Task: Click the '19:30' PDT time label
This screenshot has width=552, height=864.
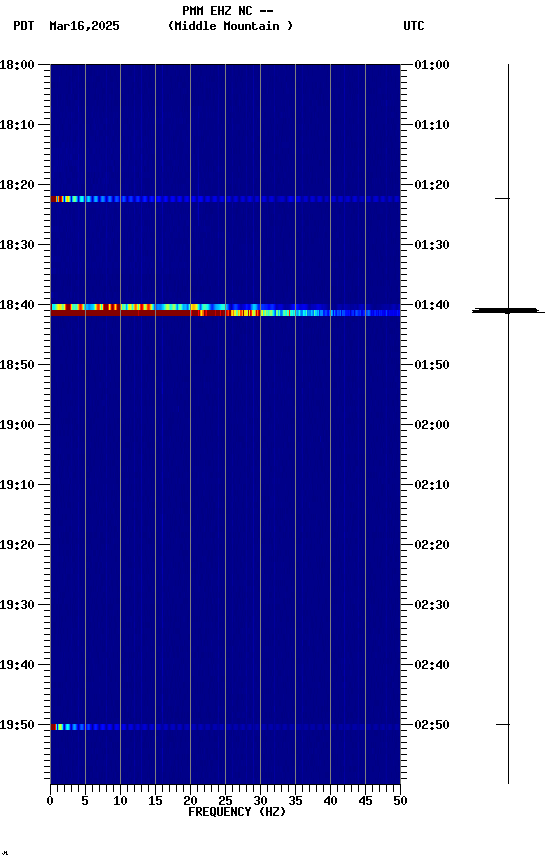Action: tap(17, 605)
